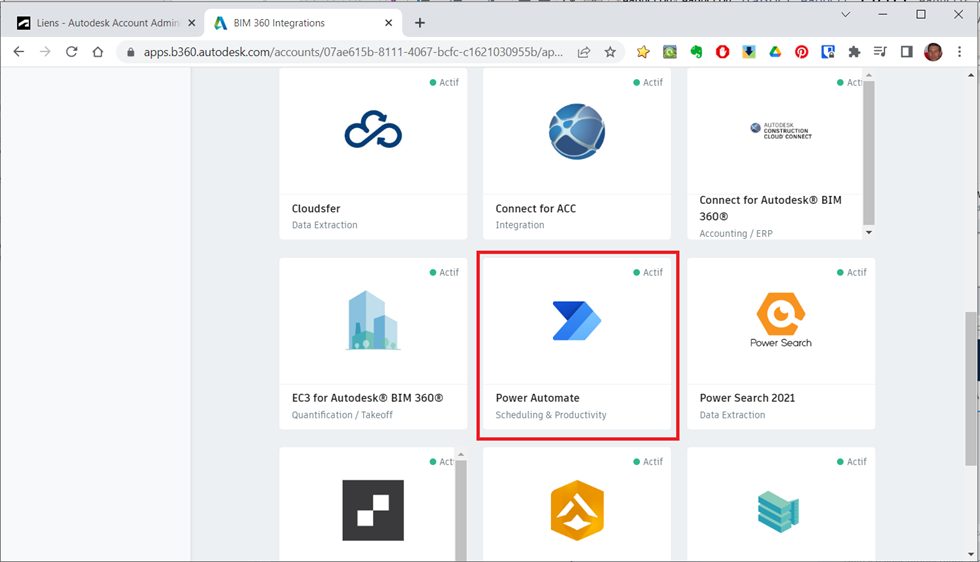This screenshot has width=980, height=562.
Task: Open the Power Automate card title
Action: tap(538, 398)
